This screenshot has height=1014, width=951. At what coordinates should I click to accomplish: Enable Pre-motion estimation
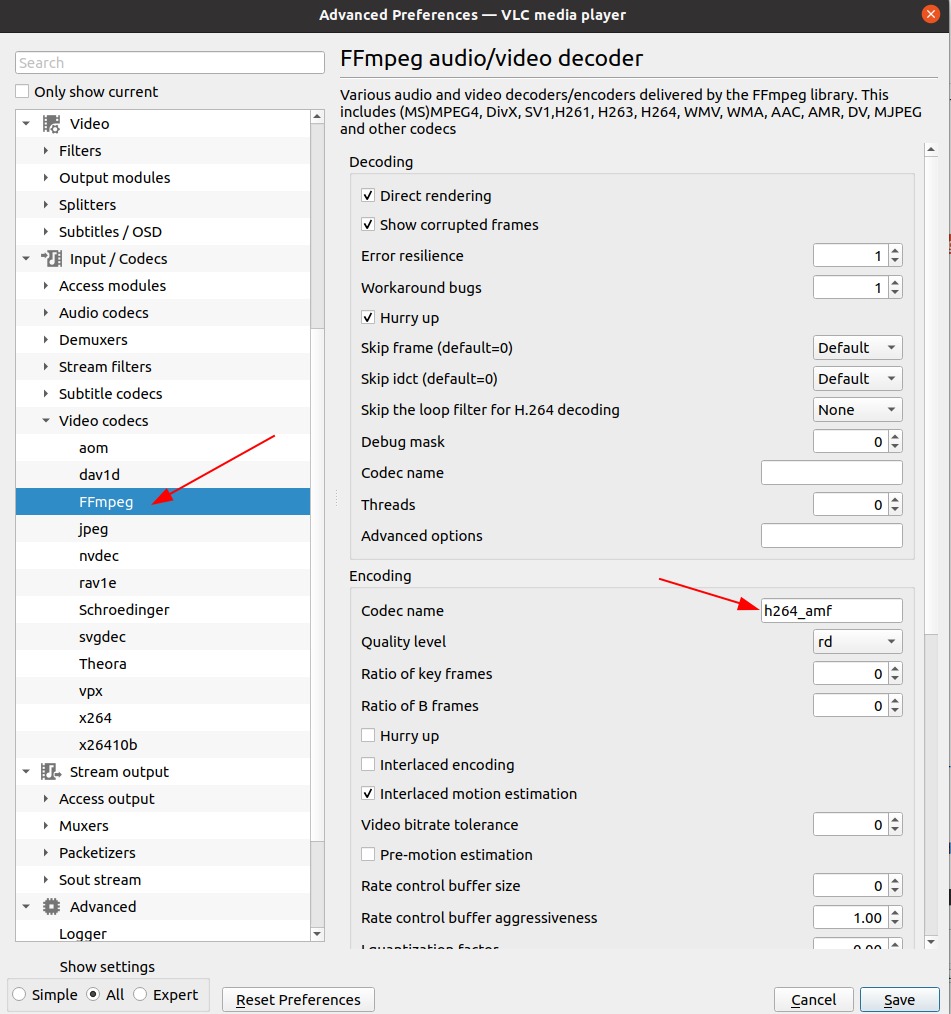pos(368,854)
